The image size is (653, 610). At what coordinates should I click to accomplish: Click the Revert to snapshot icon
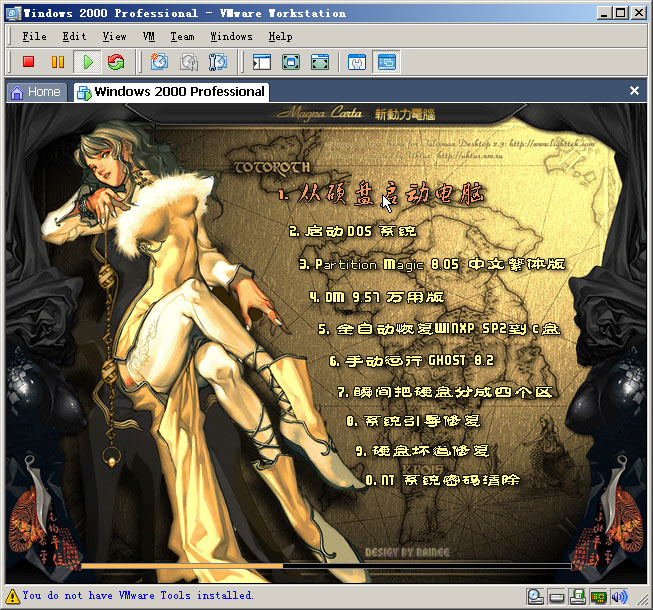(189, 62)
